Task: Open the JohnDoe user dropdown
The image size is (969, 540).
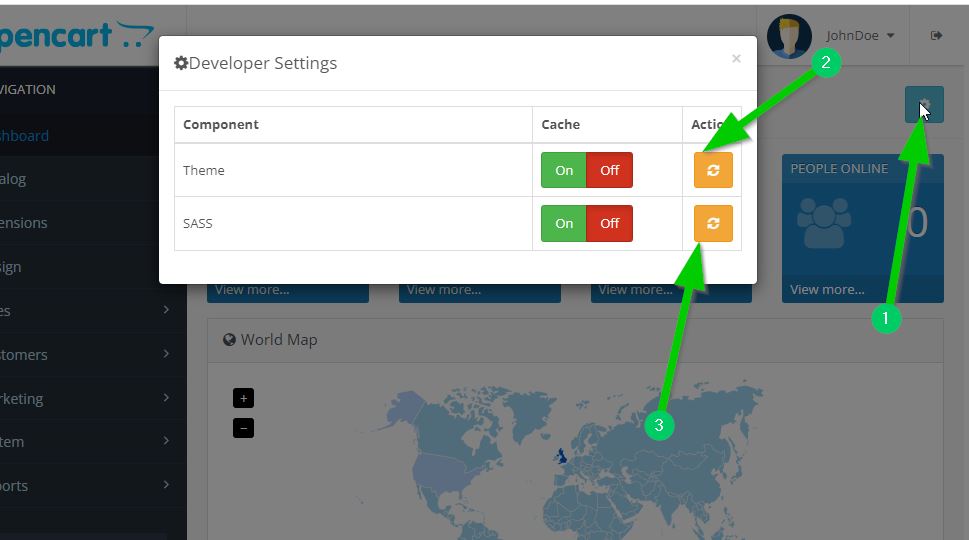Action: (860, 36)
